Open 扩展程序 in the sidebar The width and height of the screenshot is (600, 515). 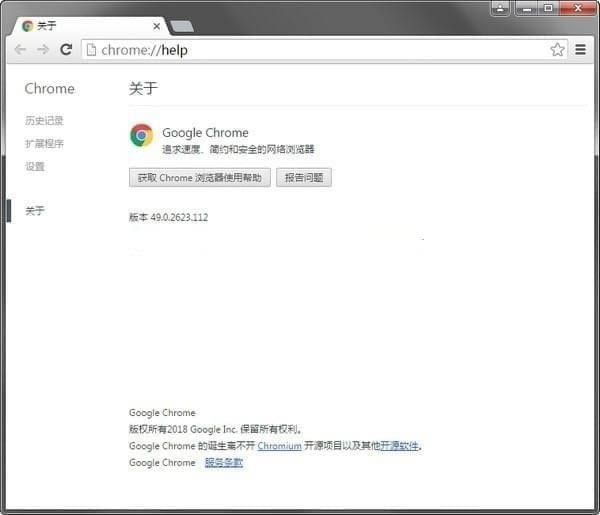click(x=44, y=144)
